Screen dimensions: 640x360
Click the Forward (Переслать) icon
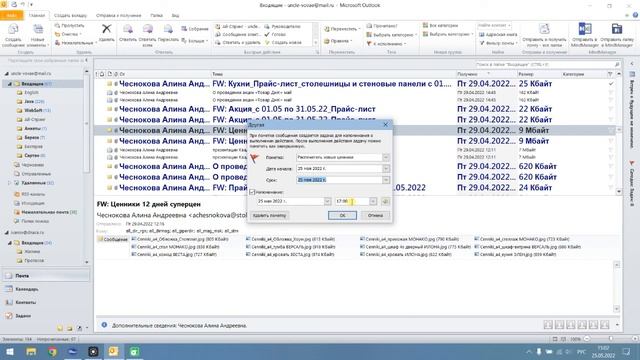tap(168, 29)
